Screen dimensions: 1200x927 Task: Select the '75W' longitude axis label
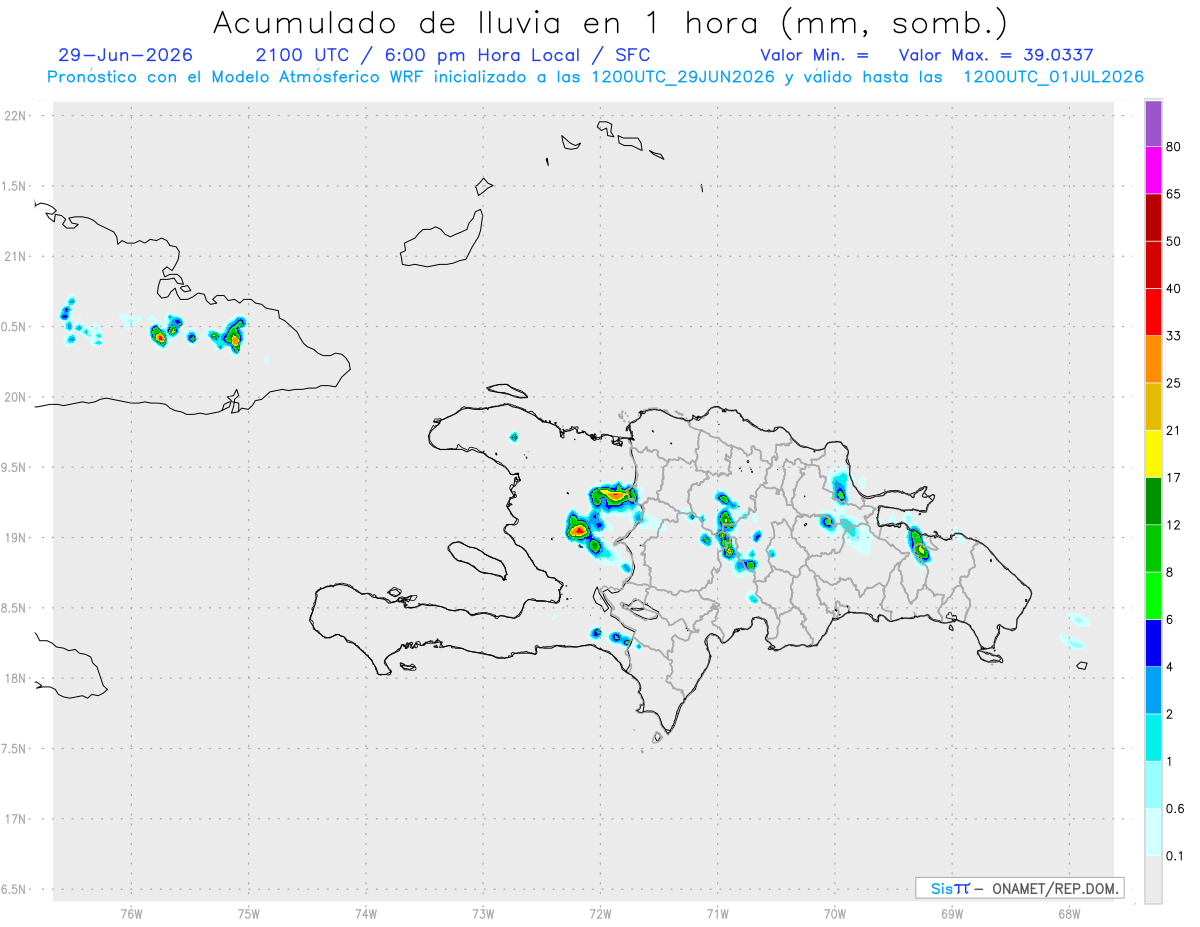click(249, 914)
